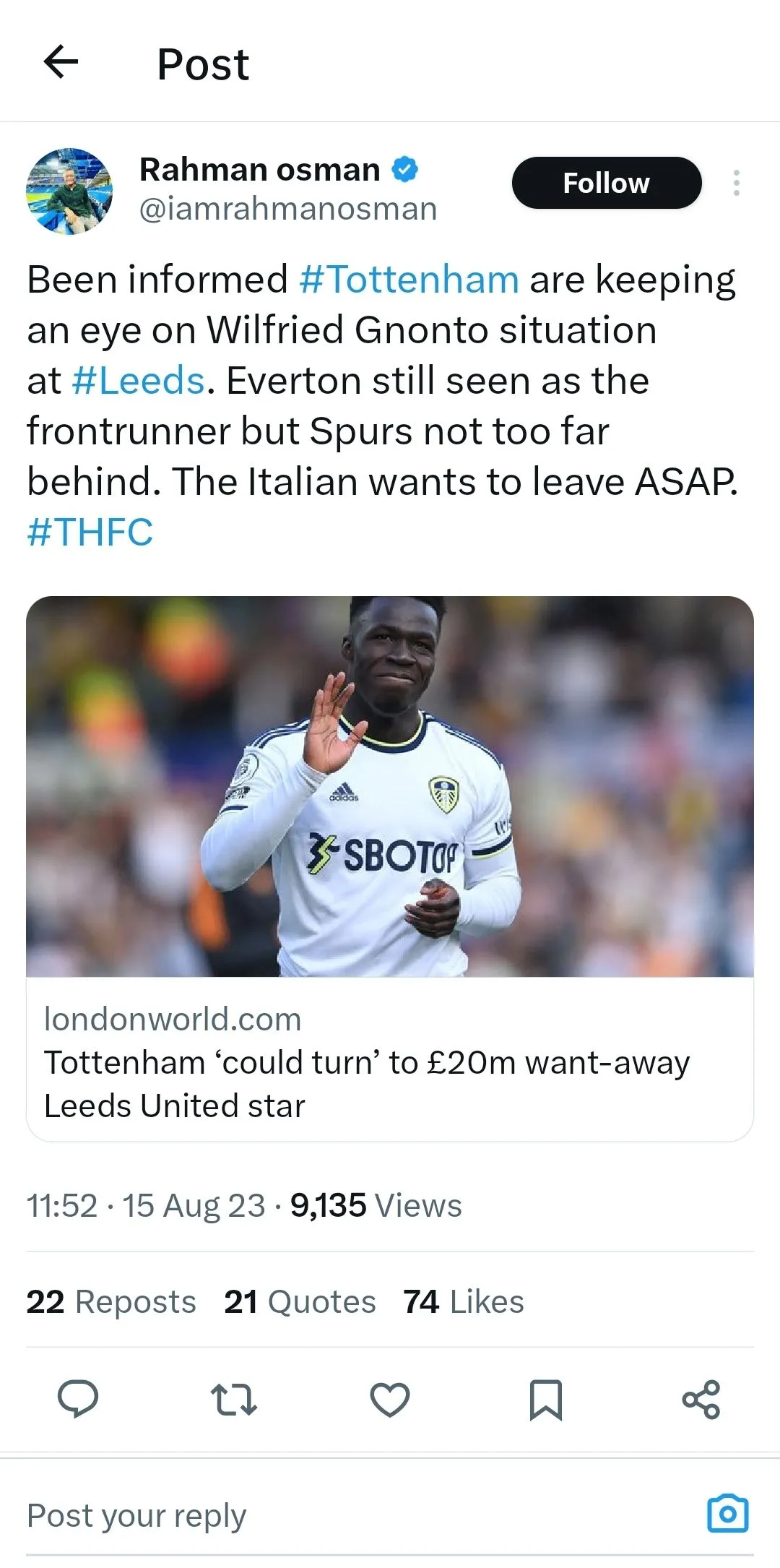This screenshot has height=1568, width=780.
Task: View the 21 Quotes list
Action: click(x=300, y=1301)
